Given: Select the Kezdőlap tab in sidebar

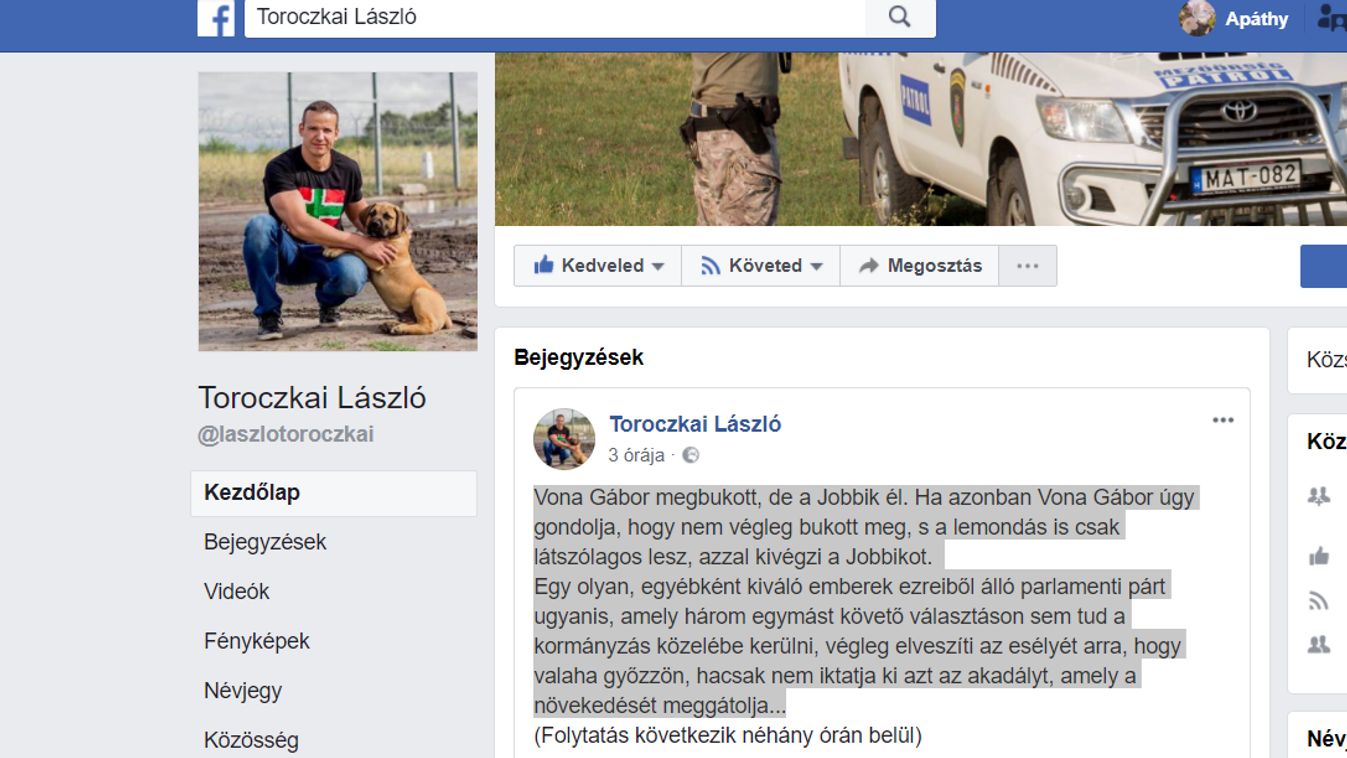Looking at the screenshot, I should (334, 493).
